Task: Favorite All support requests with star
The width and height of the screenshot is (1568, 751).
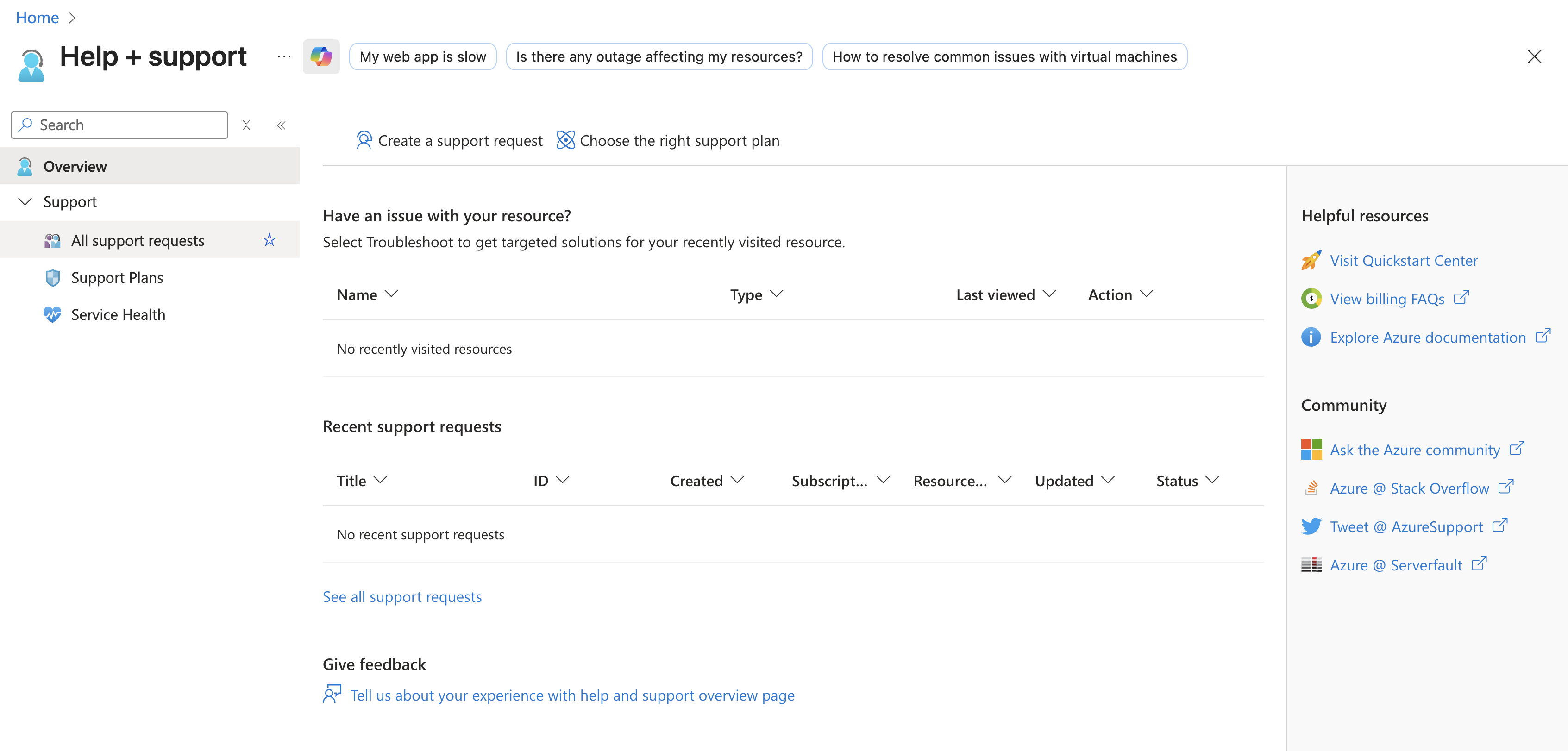Action: pyautogui.click(x=269, y=240)
